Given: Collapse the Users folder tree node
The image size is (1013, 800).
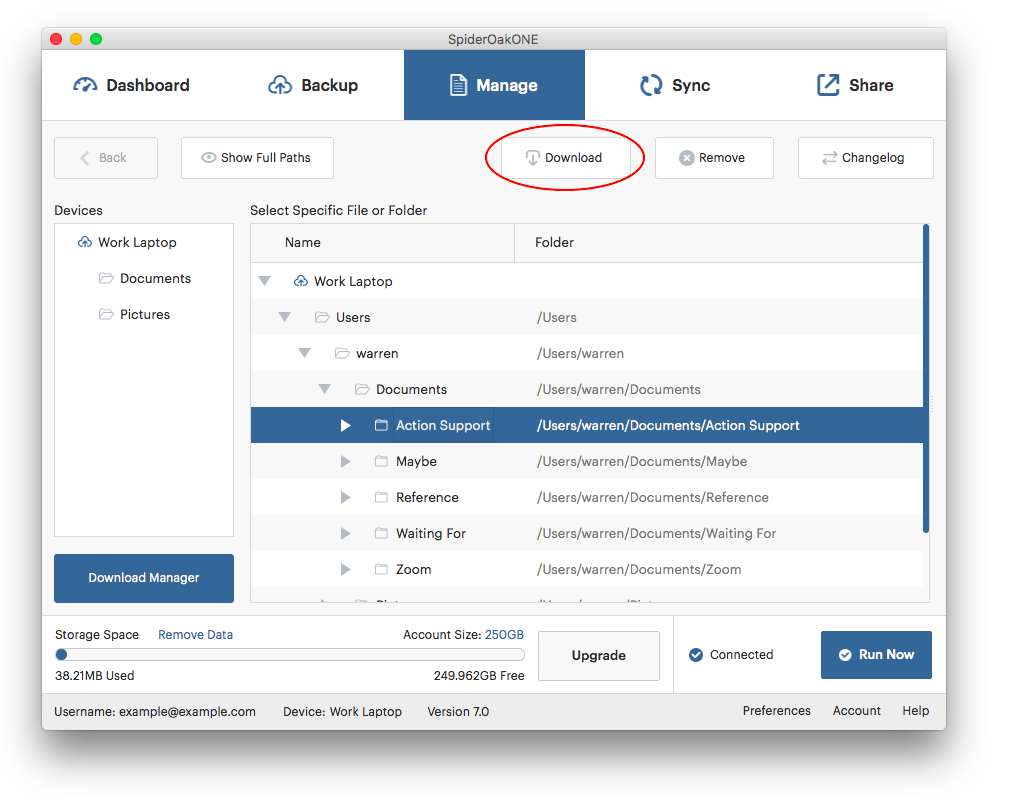Looking at the screenshot, I should tap(284, 317).
